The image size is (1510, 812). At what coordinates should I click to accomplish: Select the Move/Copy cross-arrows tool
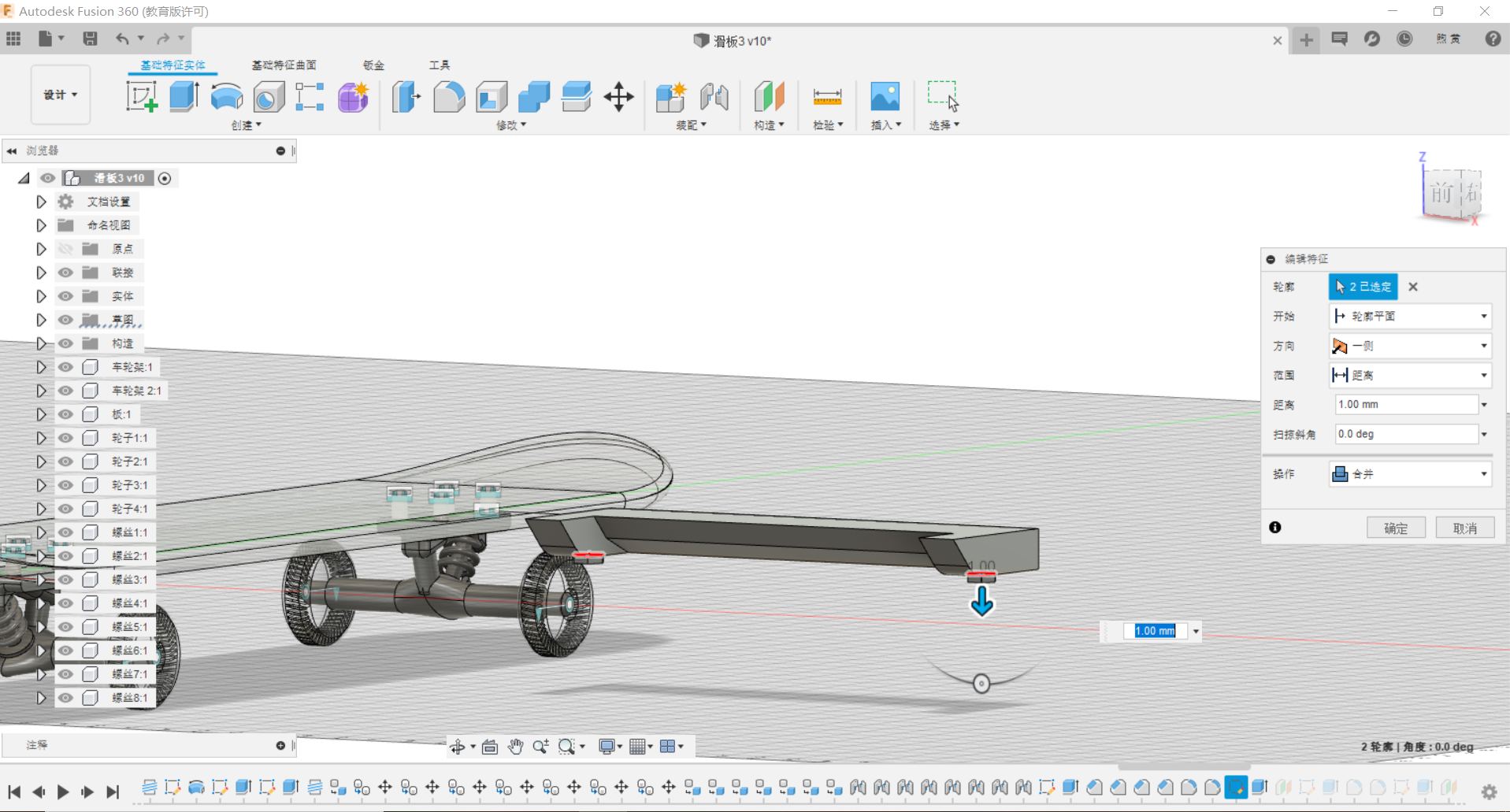tap(619, 97)
